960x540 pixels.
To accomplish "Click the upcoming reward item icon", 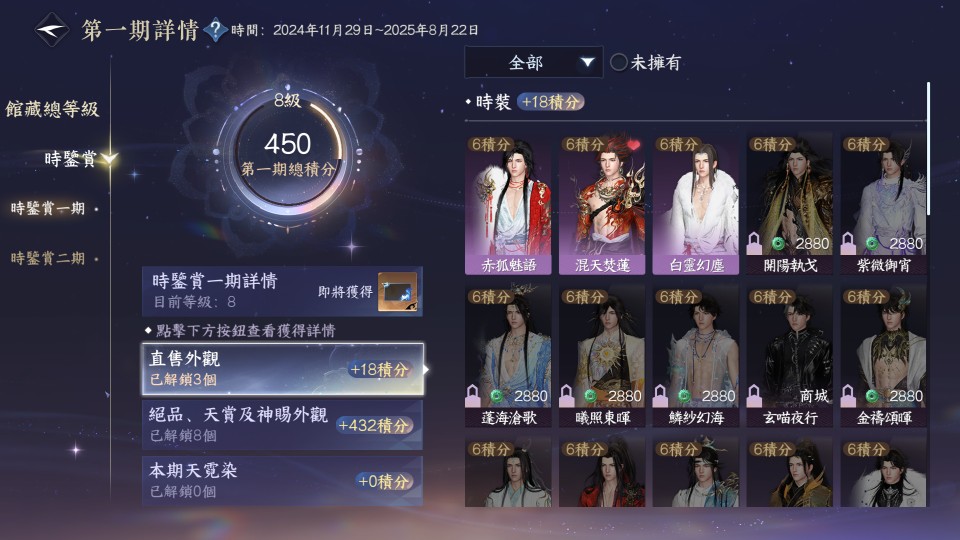I will (x=397, y=292).
